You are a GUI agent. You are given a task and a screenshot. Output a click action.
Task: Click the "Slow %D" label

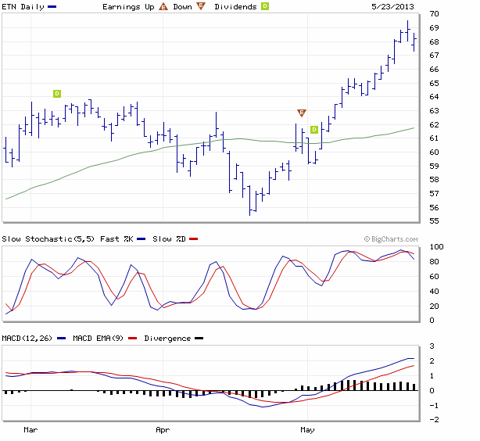[x=169, y=239]
